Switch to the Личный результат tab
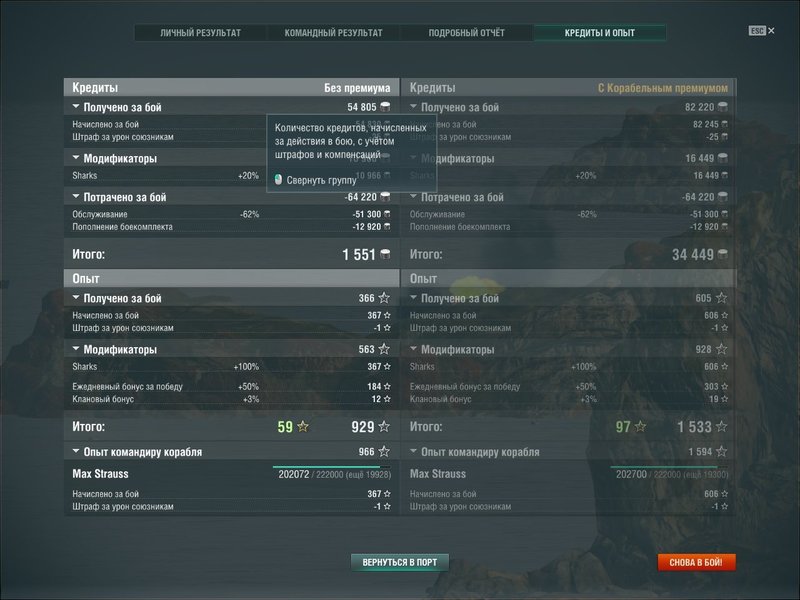Viewport: 800px width, 600px height. (201, 33)
